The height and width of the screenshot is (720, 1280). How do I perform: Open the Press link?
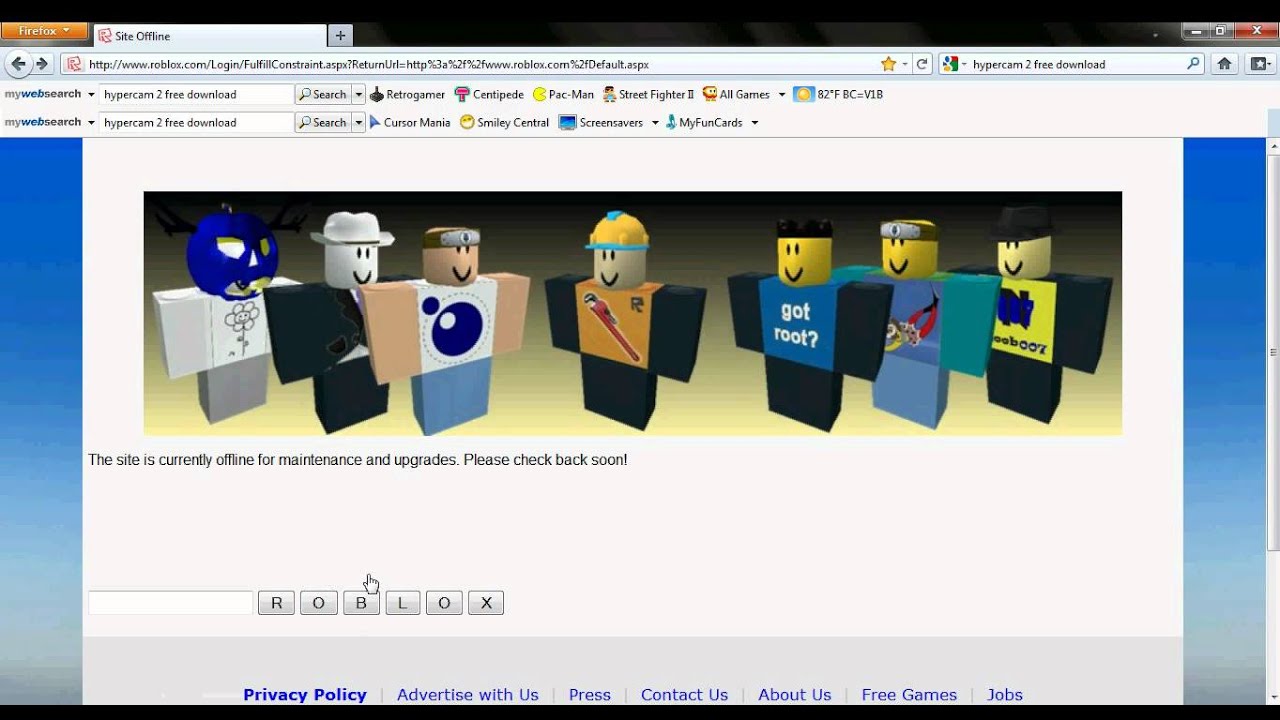[590, 694]
